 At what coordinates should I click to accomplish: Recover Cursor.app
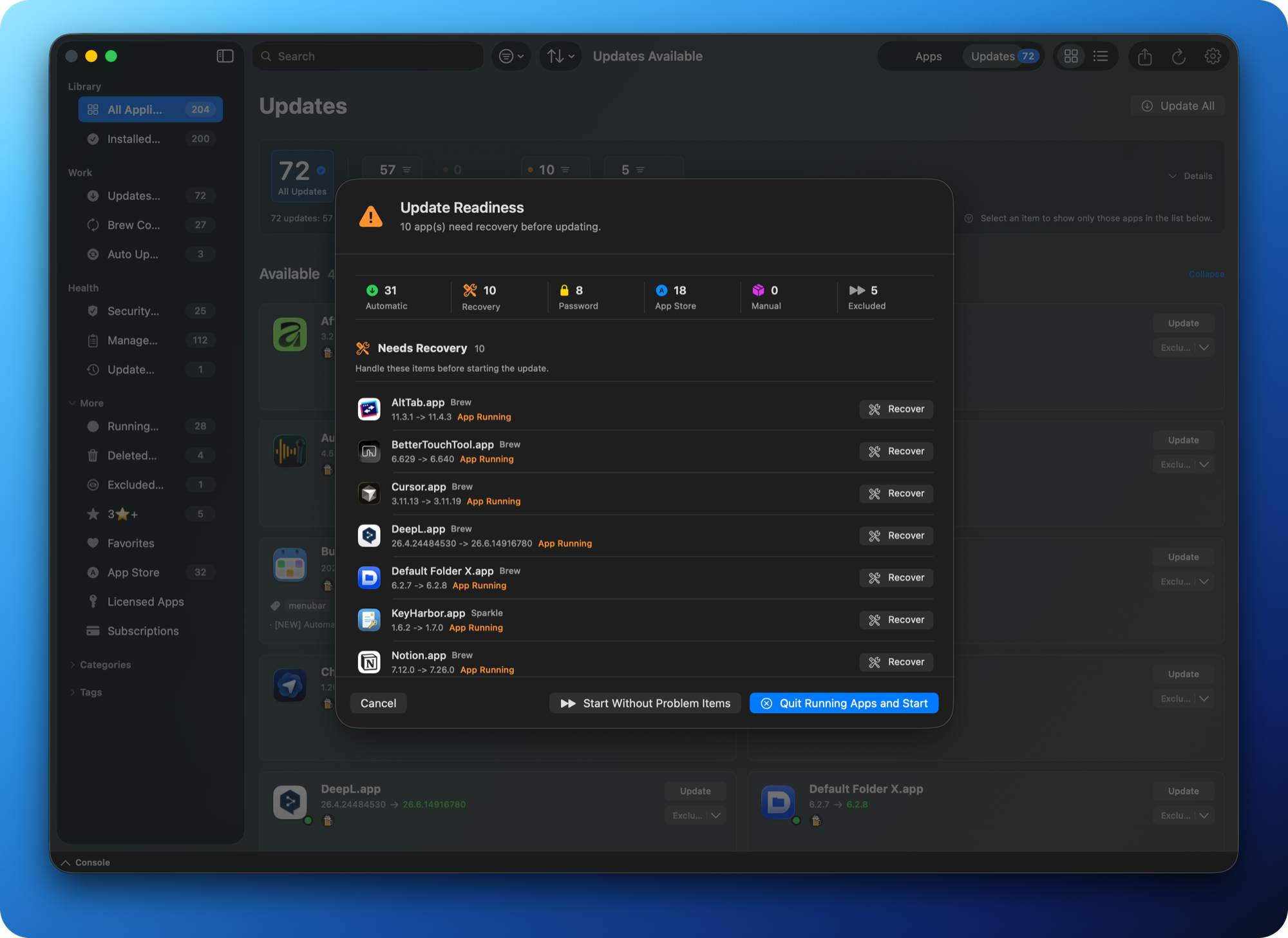896,493
